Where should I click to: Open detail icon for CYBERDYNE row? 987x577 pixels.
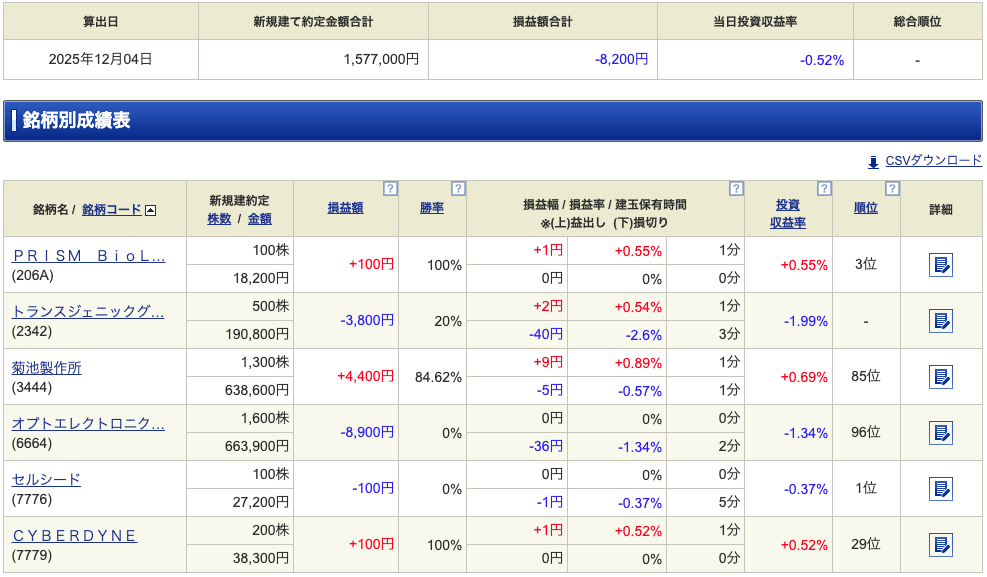(940, 545)
